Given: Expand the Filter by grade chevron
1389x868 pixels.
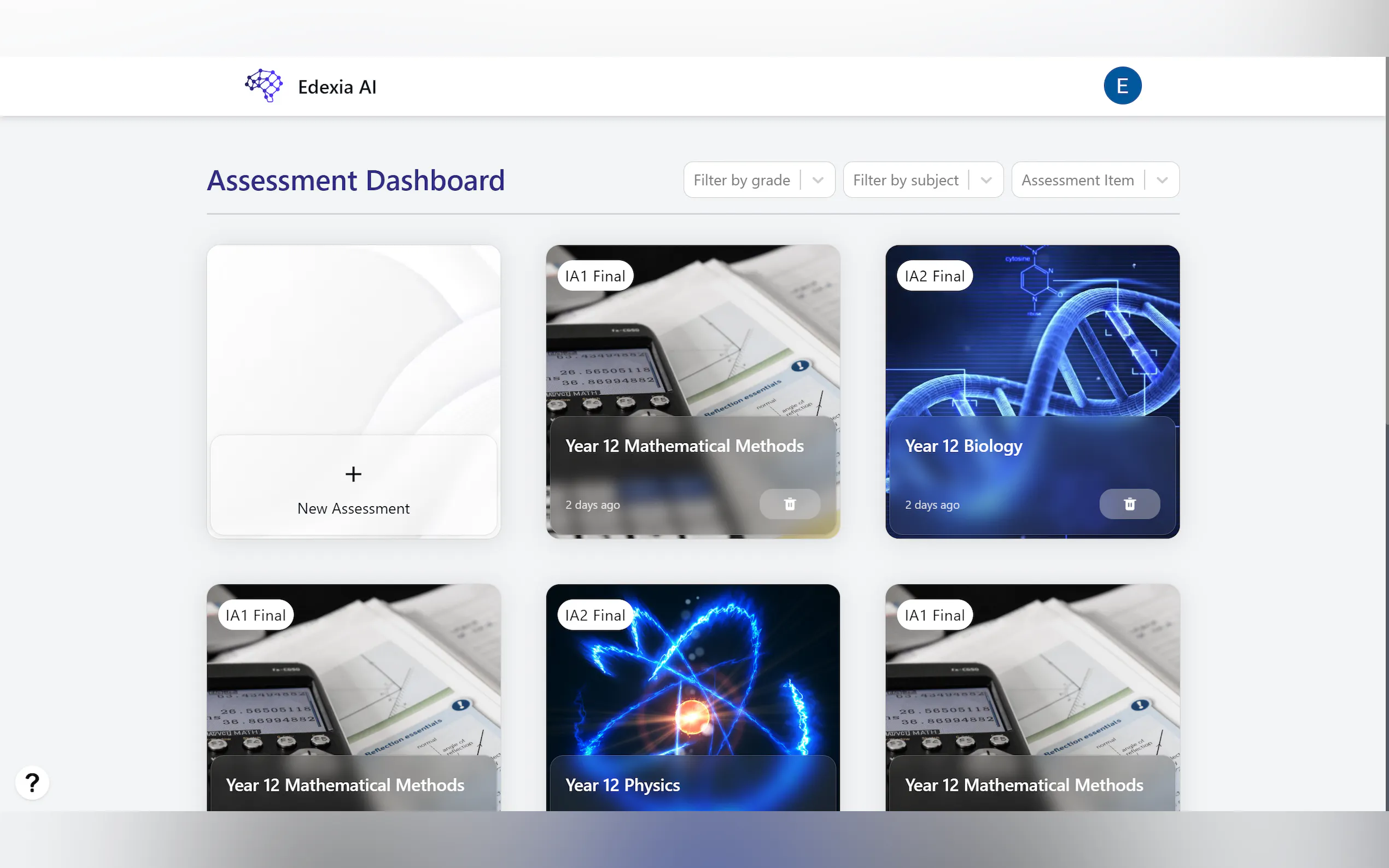Looking at the screenshot, I should pyautogui.click(x=818, y=180).
